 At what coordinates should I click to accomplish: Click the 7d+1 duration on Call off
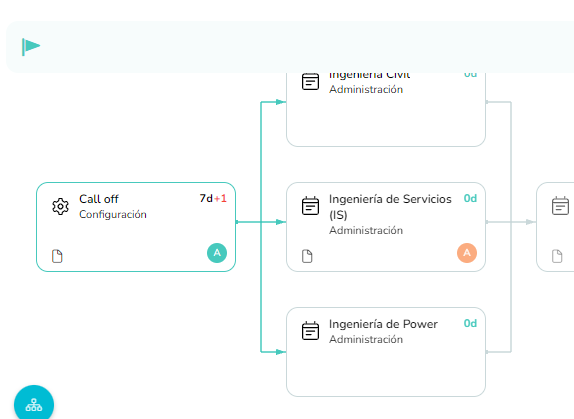pos(213,198)
